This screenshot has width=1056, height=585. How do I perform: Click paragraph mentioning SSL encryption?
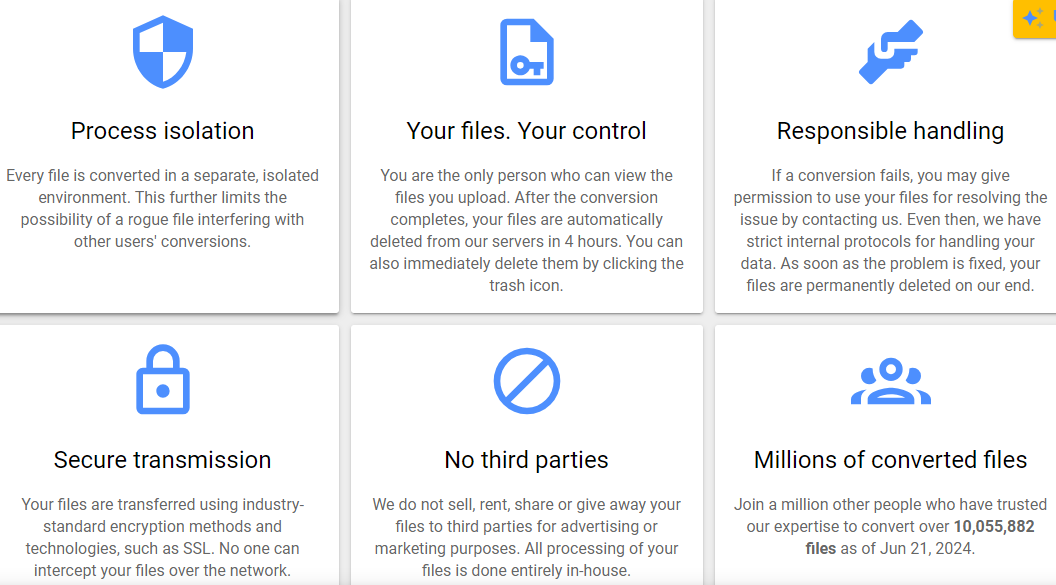162,537
